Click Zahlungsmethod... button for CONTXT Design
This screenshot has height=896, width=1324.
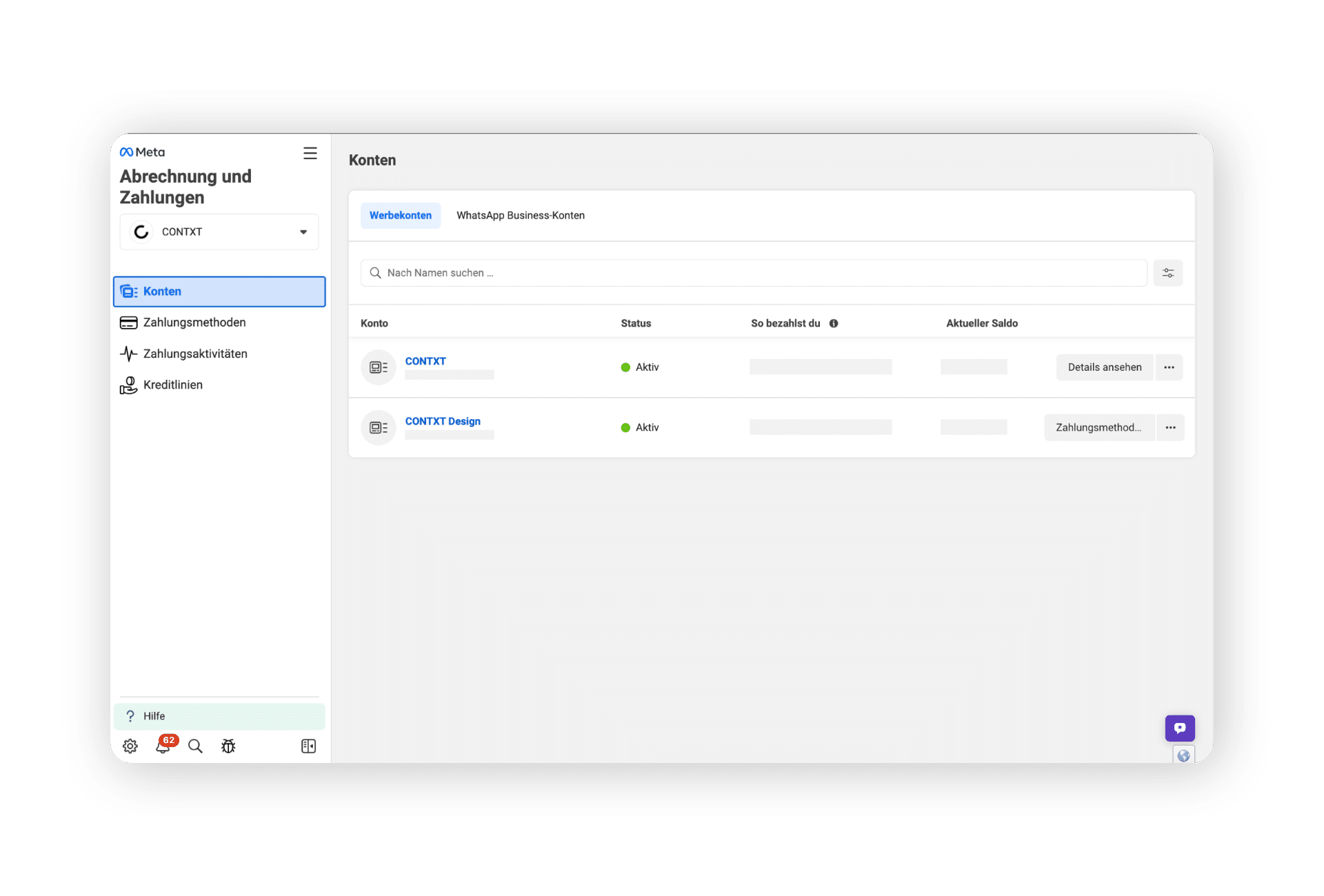[1099, 427]
